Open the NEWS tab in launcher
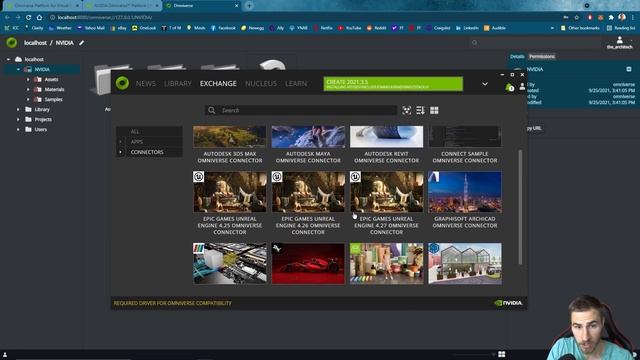640x360 pixels. pos(146,84)
